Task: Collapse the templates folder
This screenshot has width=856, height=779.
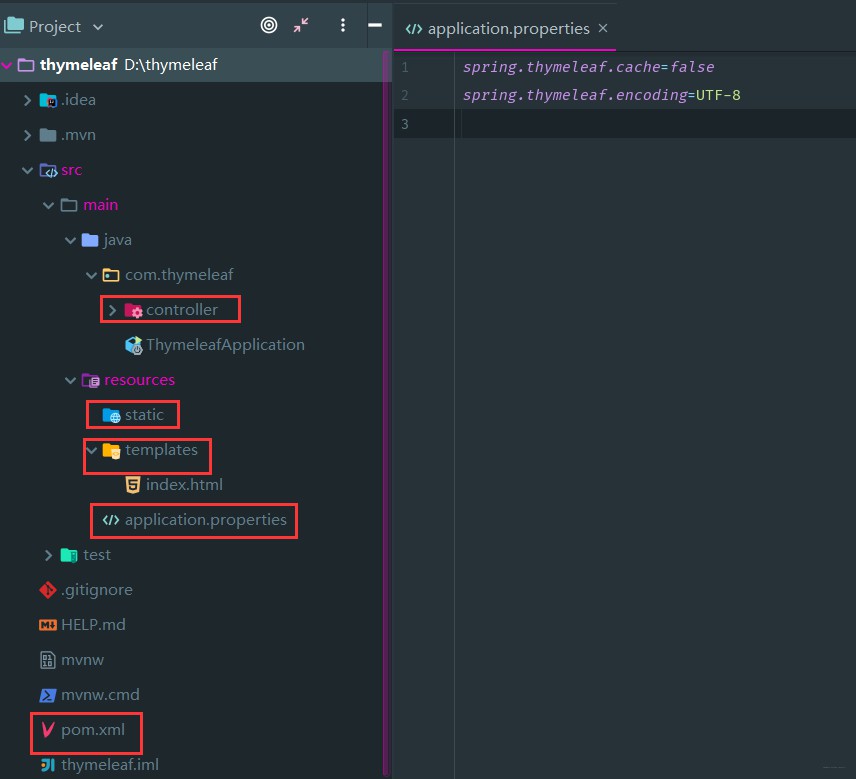Action: pyautogui.click(x=92, y=450)
